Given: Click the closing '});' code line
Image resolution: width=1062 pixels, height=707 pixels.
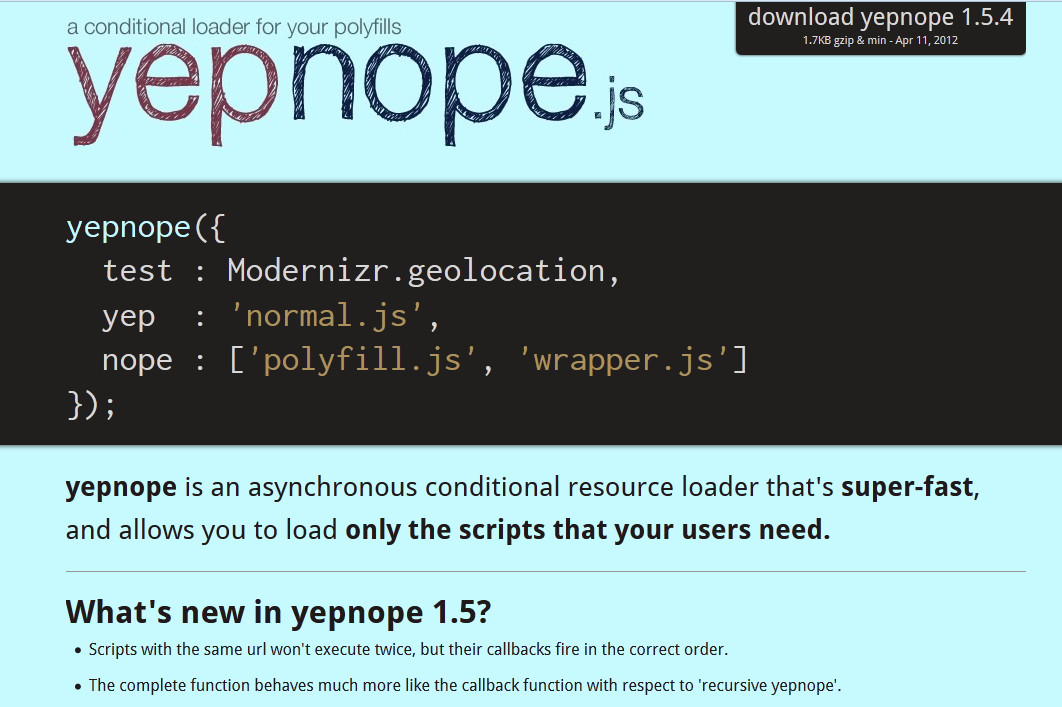Looking at the screenshot, I should (91, 405).
